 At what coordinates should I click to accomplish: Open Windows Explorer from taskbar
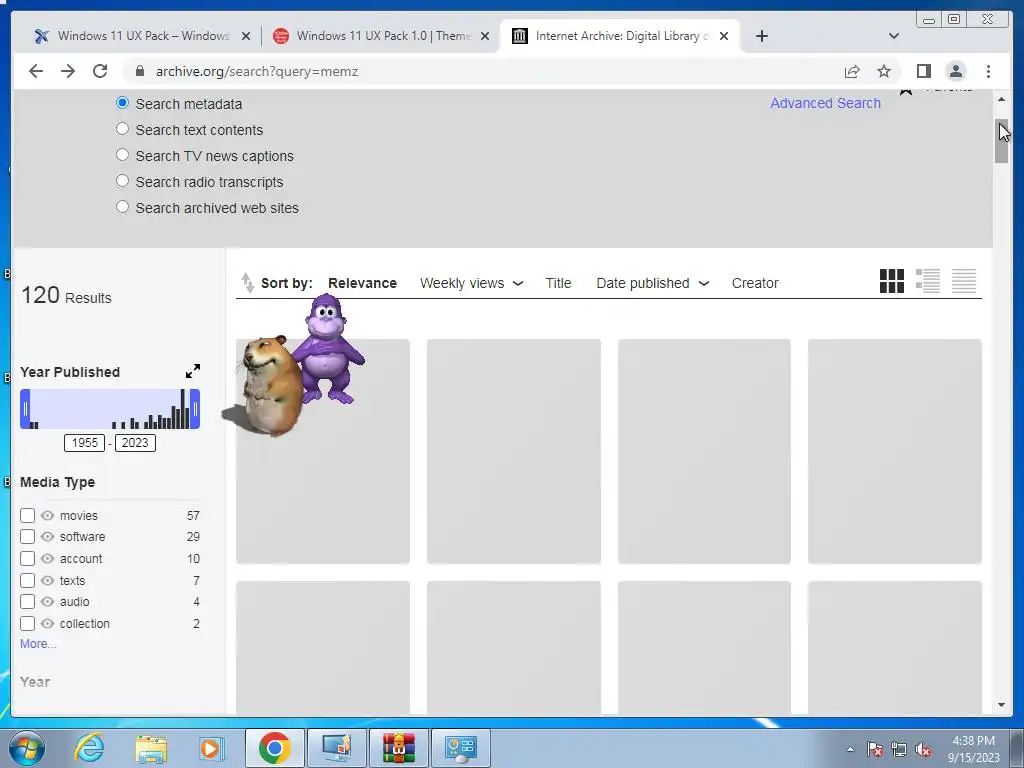151,748
